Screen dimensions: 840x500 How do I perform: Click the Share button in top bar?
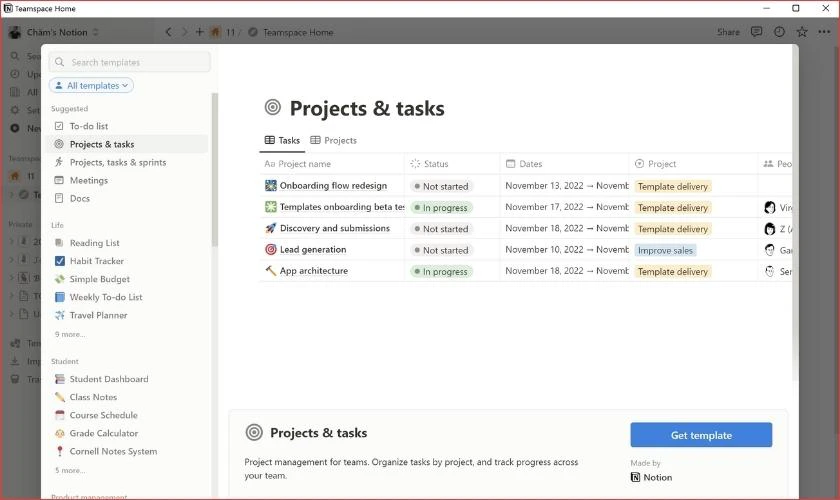[728, 32]
